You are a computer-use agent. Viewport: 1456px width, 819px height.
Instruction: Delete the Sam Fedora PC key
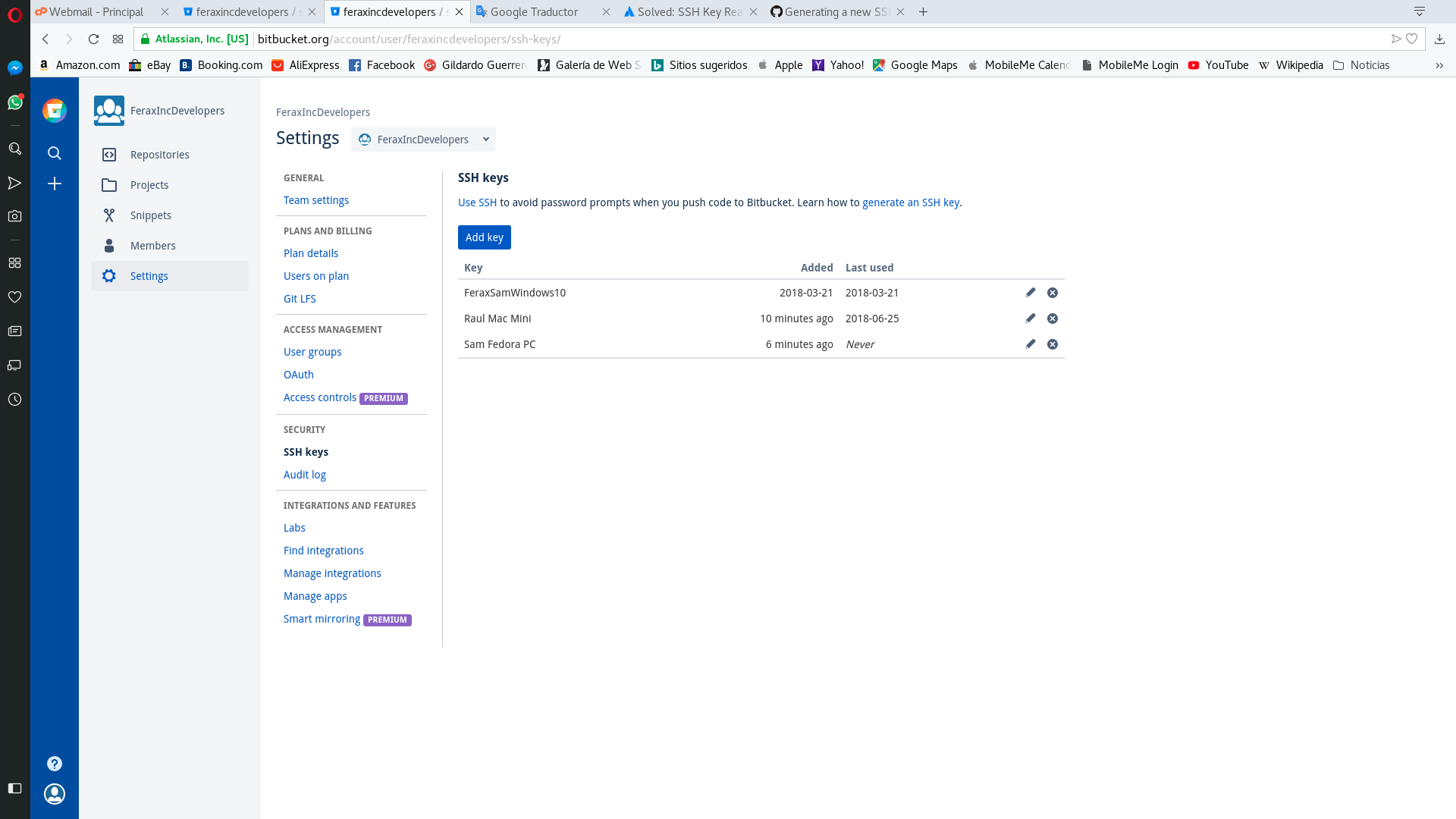click(1053, 344)
